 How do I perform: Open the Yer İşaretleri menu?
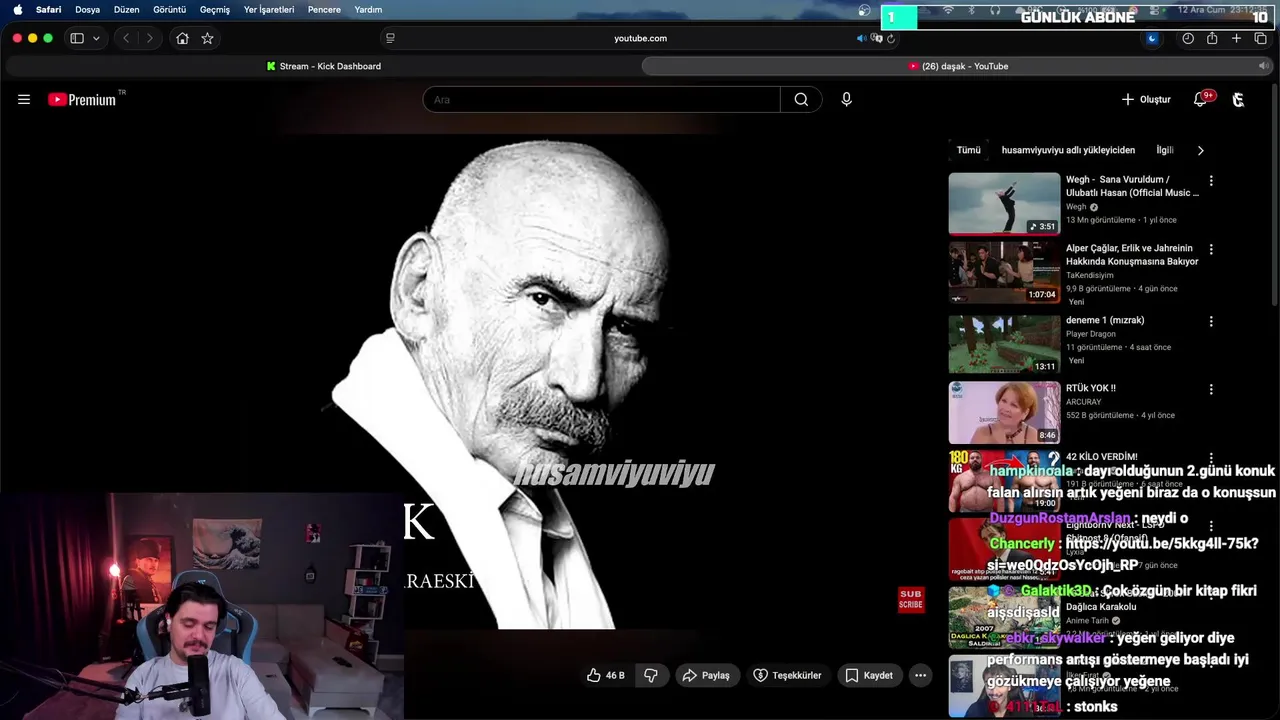[x=269, y=9]
